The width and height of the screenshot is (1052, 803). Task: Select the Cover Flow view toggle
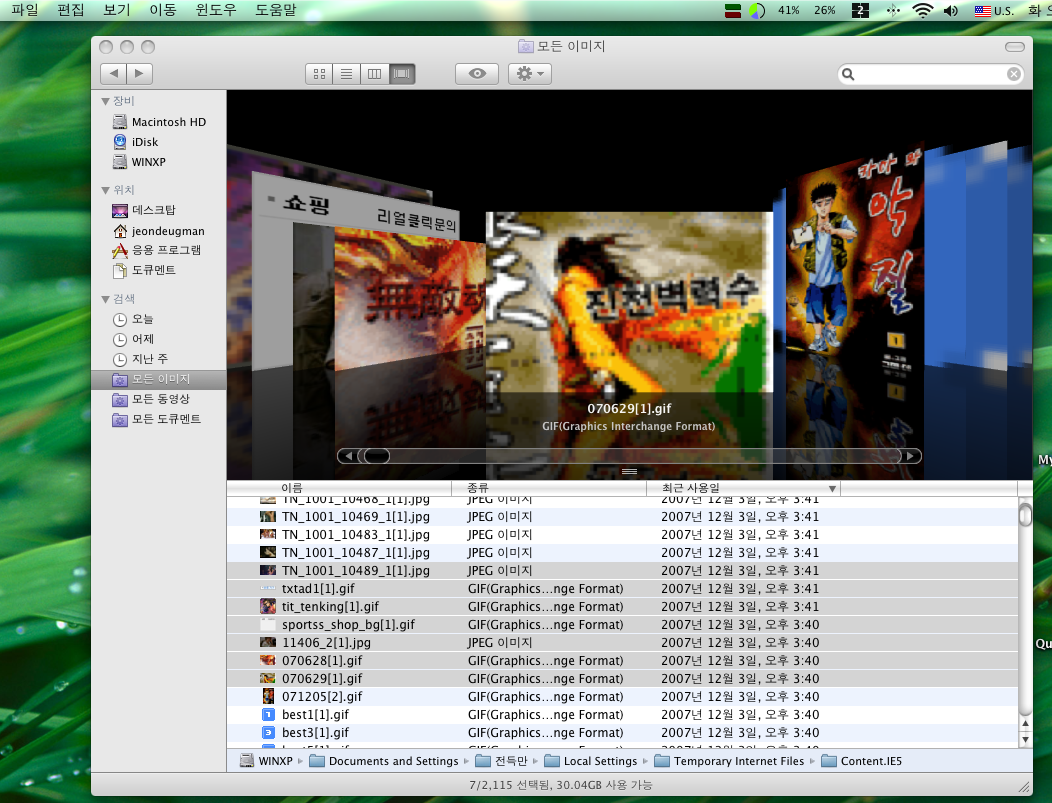point(402,74)
